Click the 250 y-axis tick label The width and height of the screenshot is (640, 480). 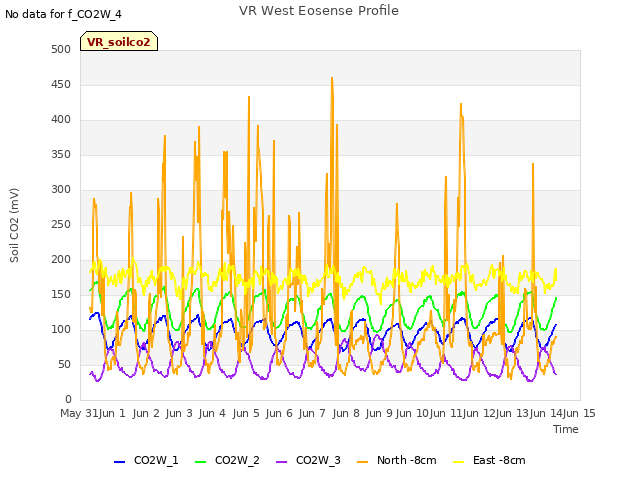pyautogui.click(x=61, y=224)
